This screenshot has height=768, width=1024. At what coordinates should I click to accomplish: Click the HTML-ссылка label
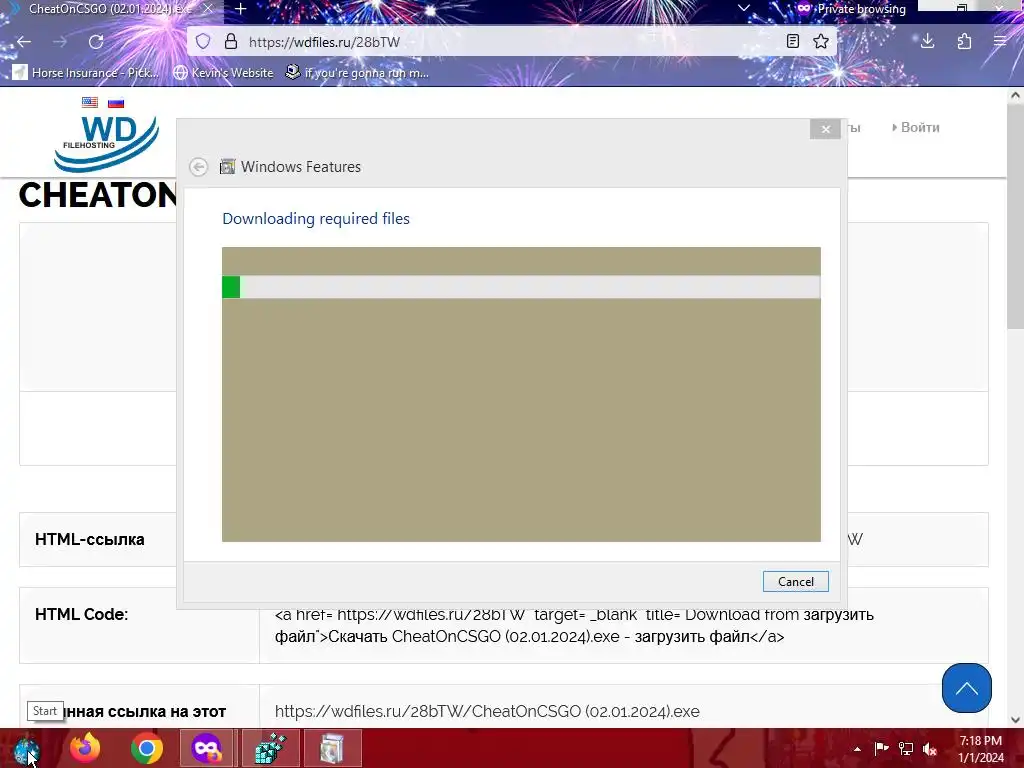pyautogui.click(x=89, y=539)
